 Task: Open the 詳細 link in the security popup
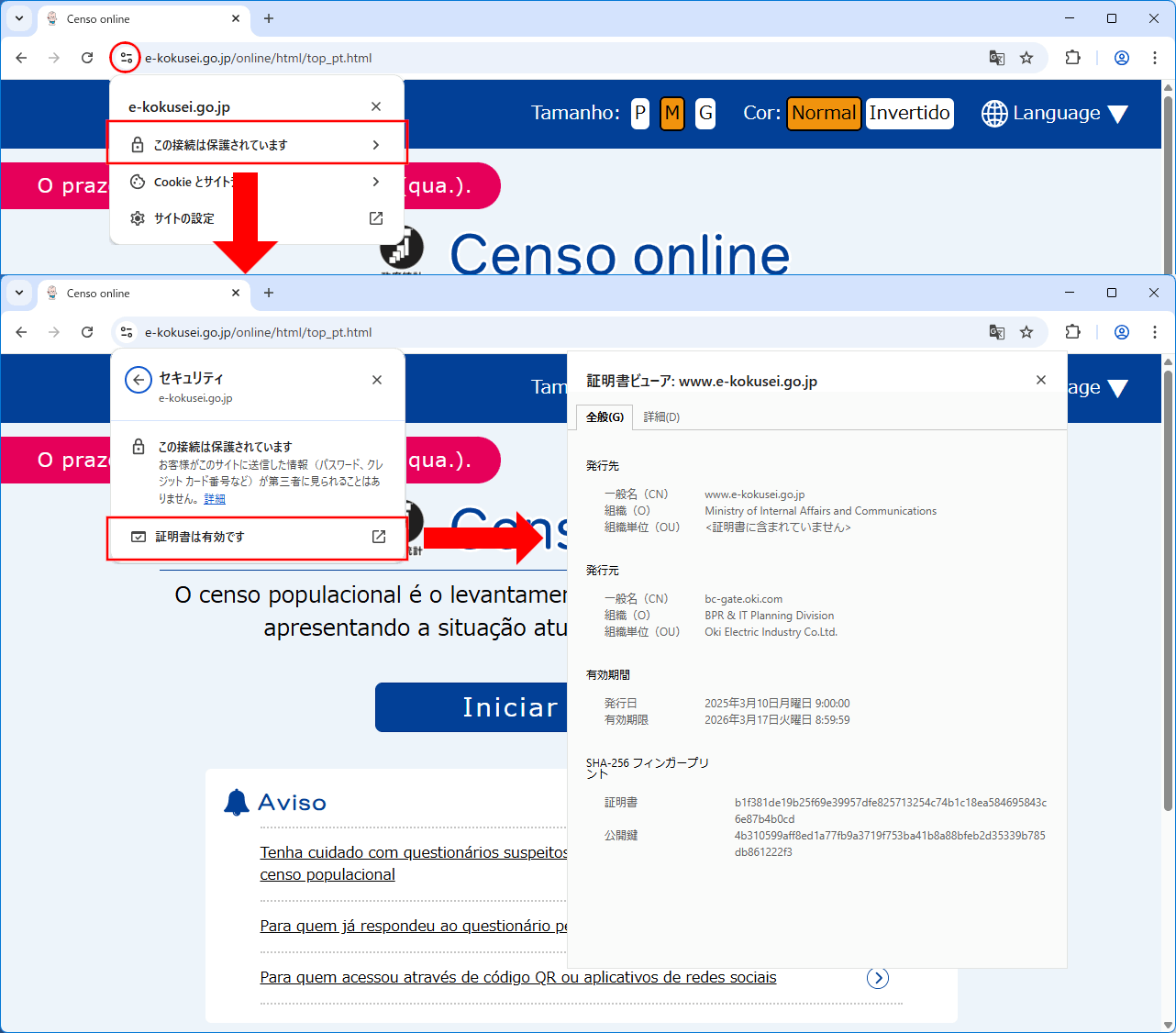(215, 499)
